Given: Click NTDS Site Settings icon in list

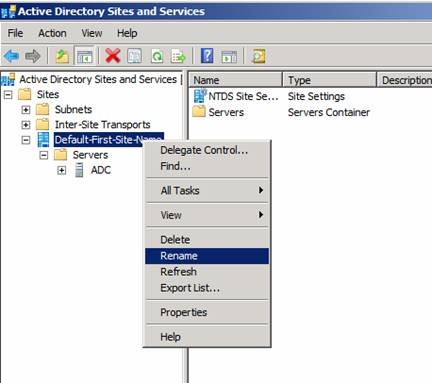Looking at the screenshot, I should click(200, 96).
